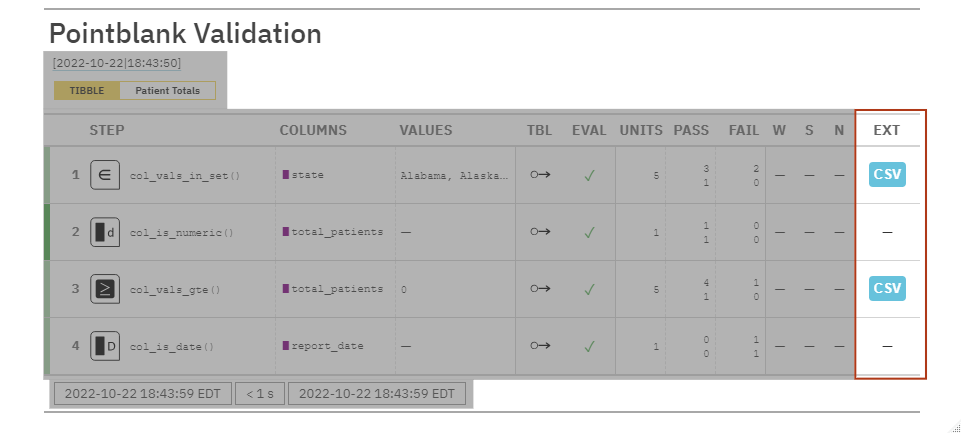This screenshot has width=961, height=433.
Task: Click the FAIL column header
Action: click(x=743, y=130)
